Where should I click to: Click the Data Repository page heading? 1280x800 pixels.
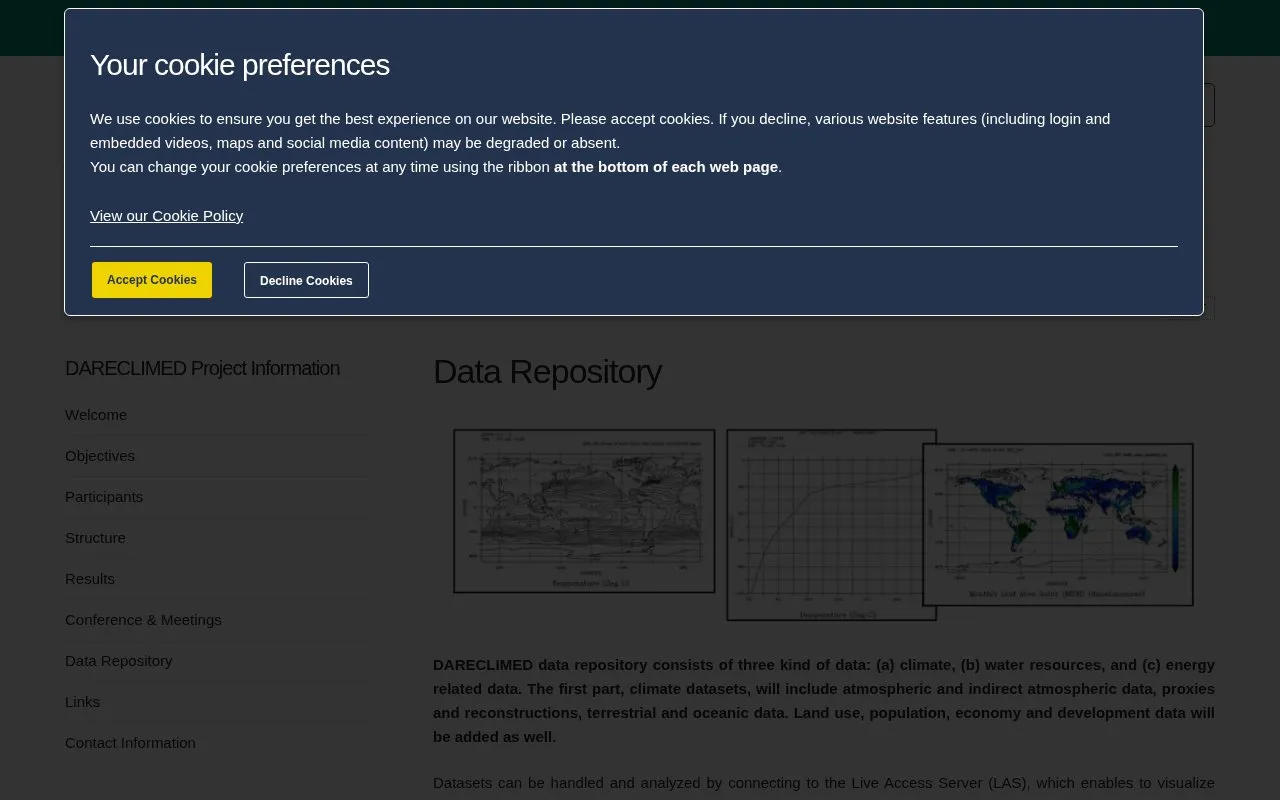547,372
